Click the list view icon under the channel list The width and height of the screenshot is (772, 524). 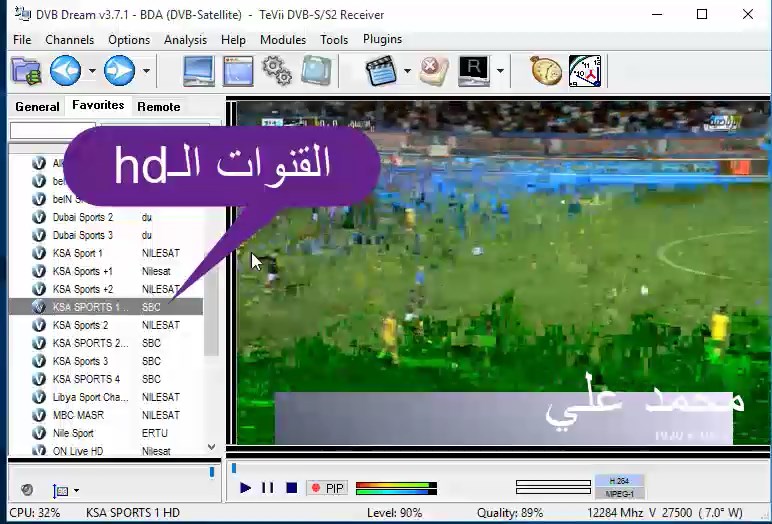coord(60,491)
